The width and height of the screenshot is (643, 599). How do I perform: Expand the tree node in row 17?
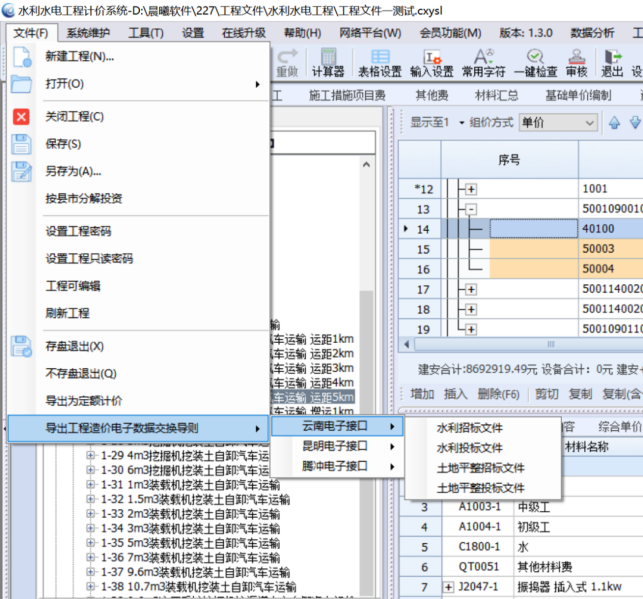pyautogui.click(x=470, y=289)
